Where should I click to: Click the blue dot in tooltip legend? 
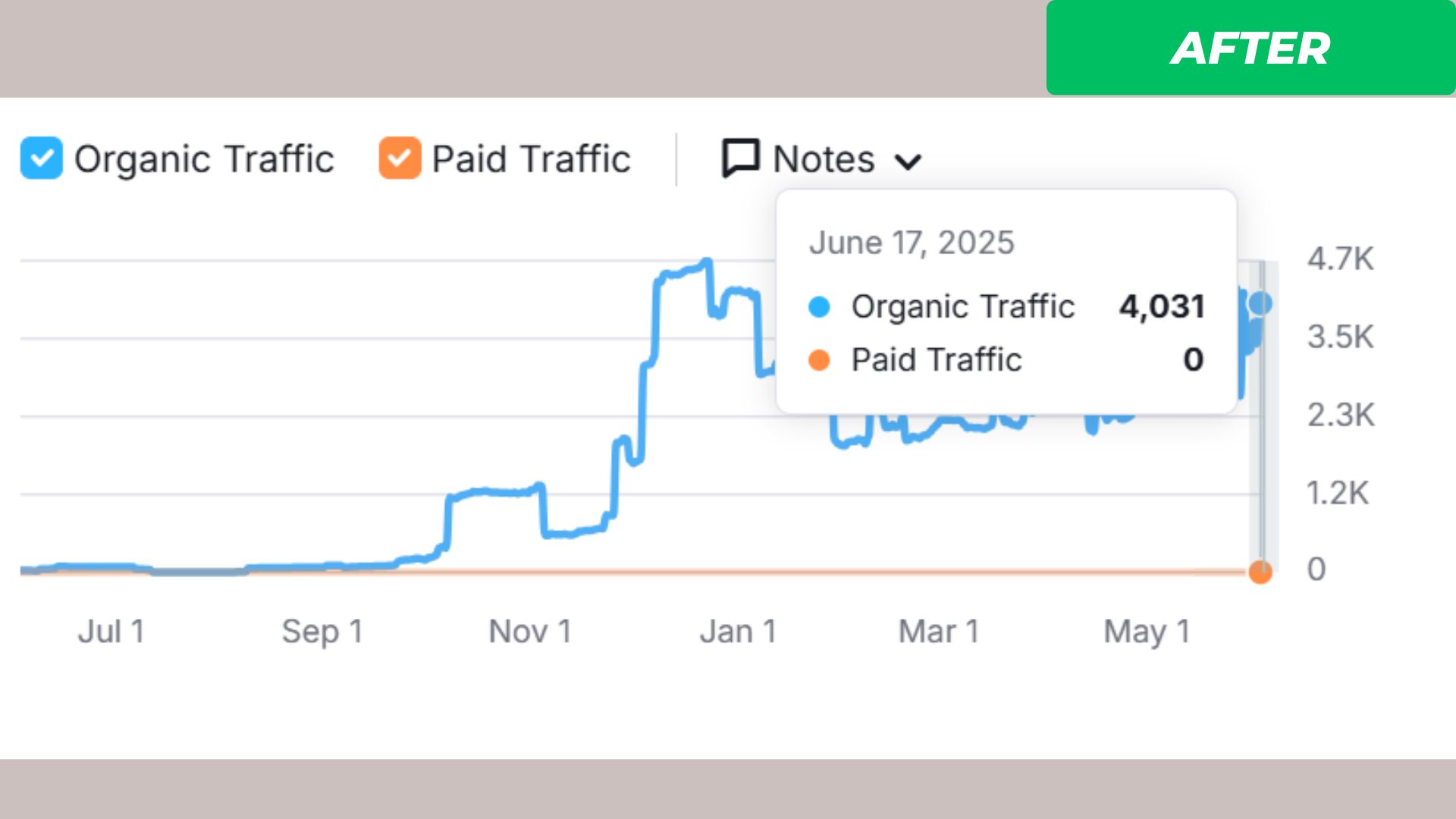819,307
